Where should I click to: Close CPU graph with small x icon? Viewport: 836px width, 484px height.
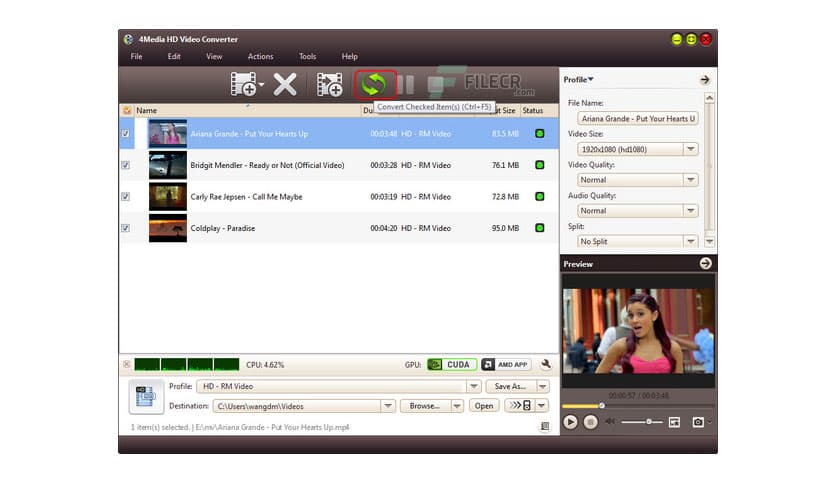point(126,365)
